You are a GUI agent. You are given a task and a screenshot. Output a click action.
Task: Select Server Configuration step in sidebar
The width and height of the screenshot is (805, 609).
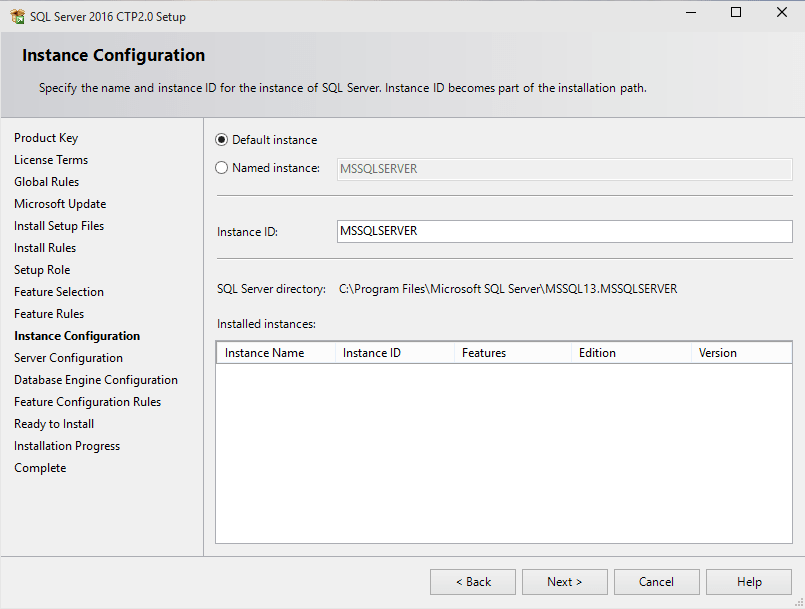coord(68,358)
